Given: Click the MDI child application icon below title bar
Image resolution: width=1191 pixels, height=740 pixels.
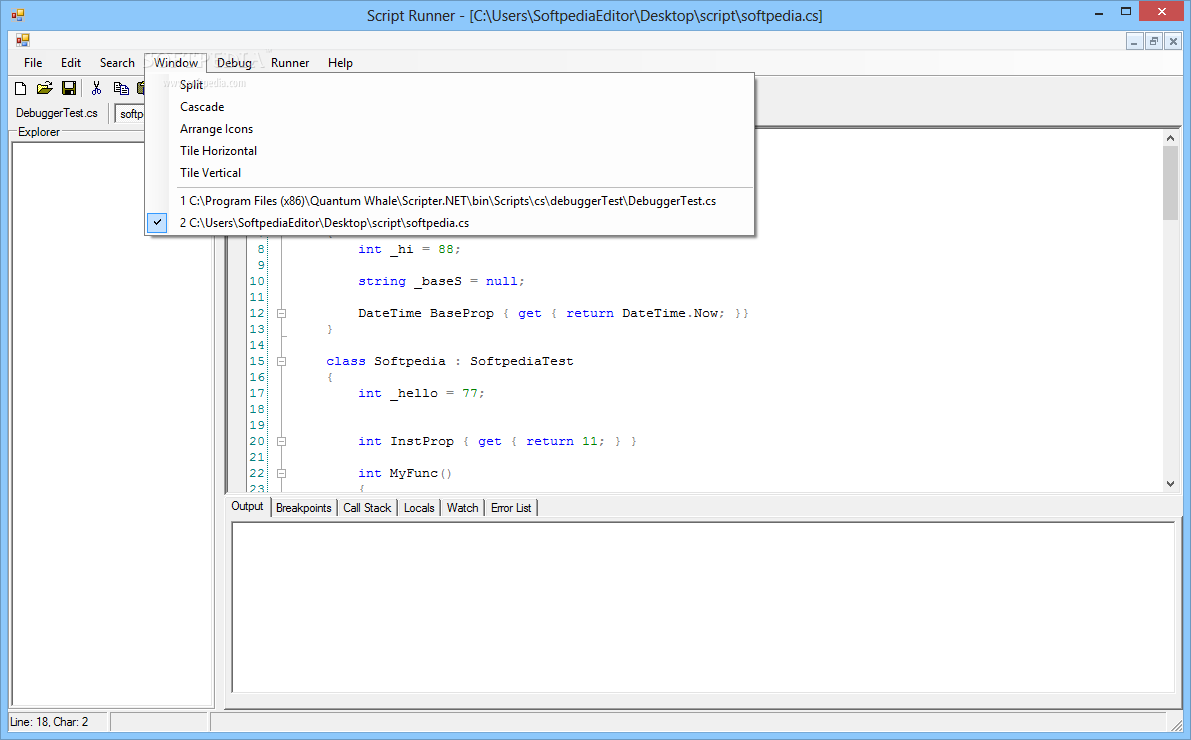Looking at the screenshot, I should pyautogui.click(x=23, y=40).
